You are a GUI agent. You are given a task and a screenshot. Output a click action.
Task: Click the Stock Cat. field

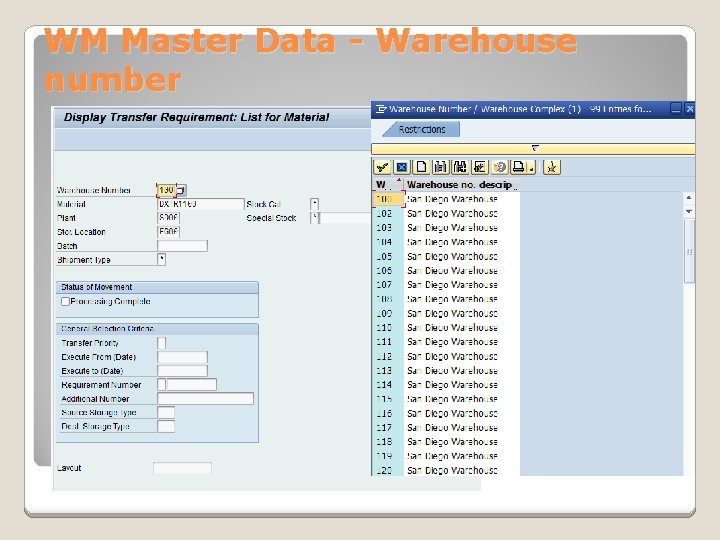tap(315, 204)
